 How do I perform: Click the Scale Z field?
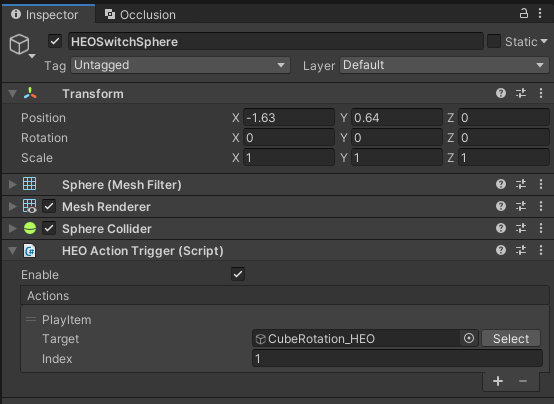(503, 158)
